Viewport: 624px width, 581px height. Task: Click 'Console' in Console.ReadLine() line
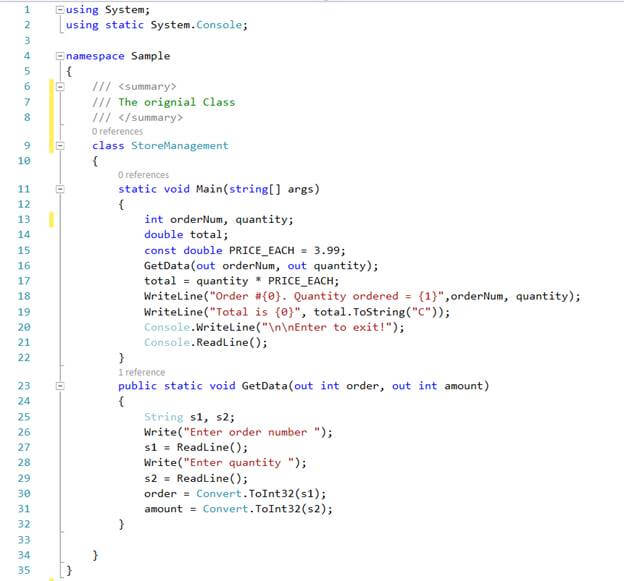click(x=167, y=342)
